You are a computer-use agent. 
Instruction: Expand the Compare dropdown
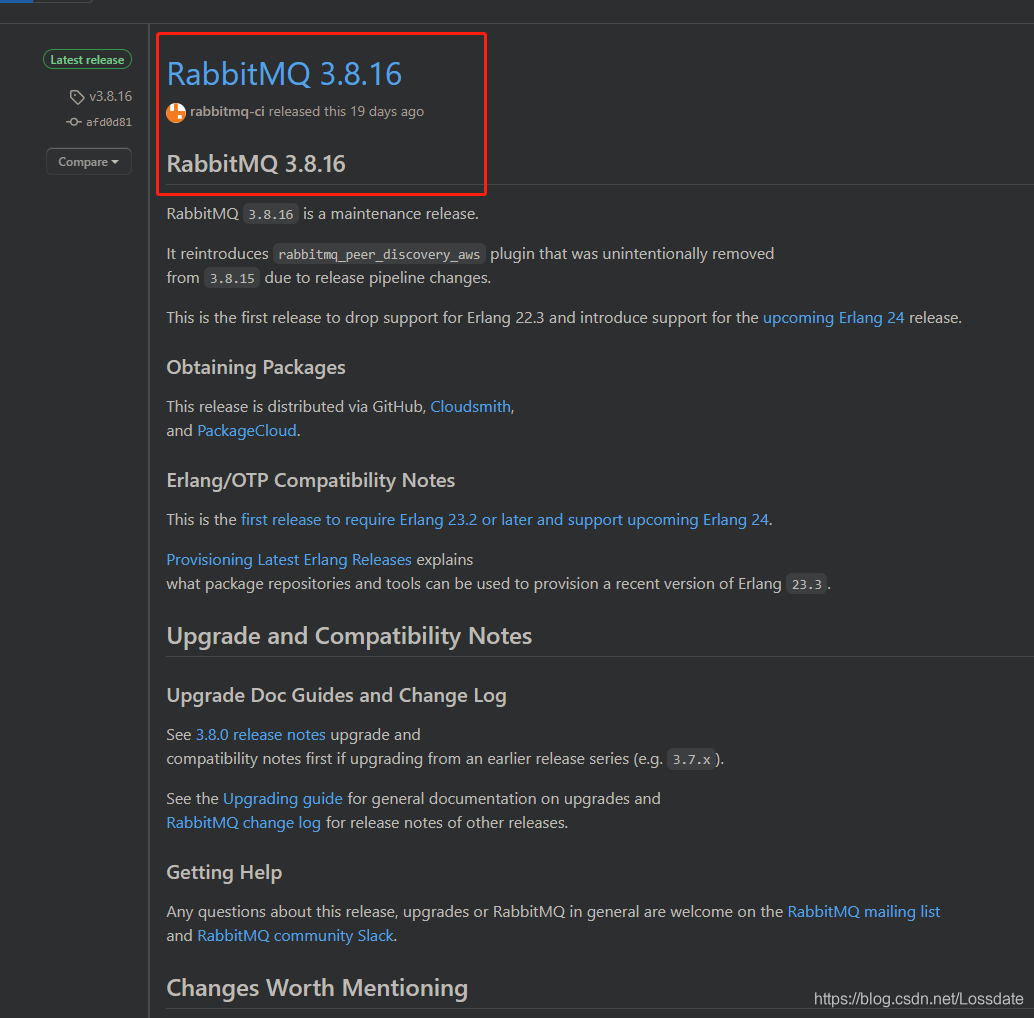point(88,162)
